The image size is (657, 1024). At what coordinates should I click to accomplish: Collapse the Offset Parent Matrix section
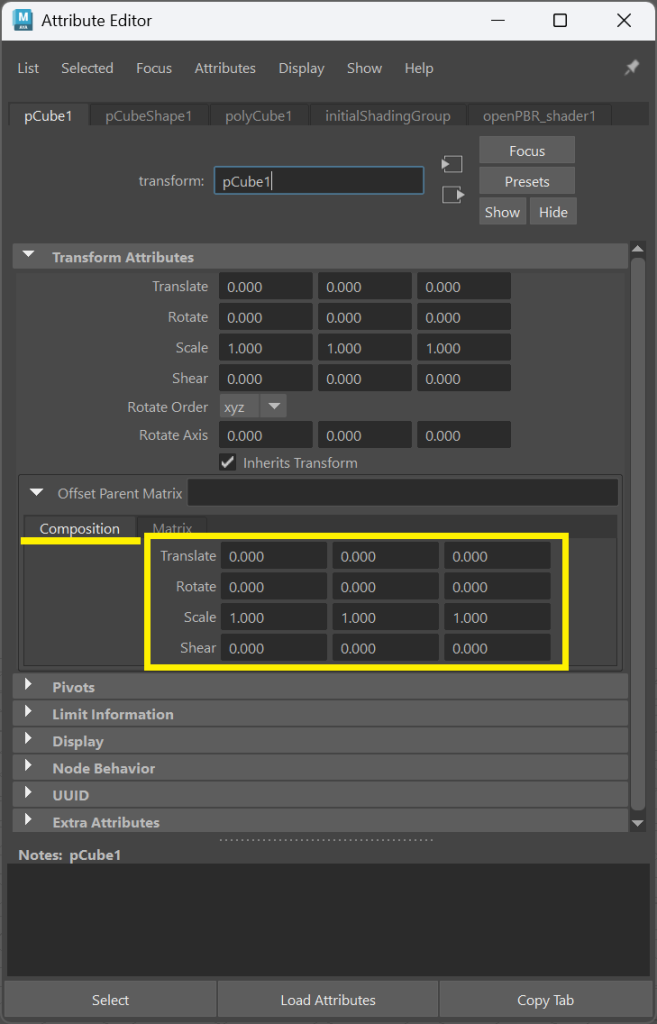37,493
